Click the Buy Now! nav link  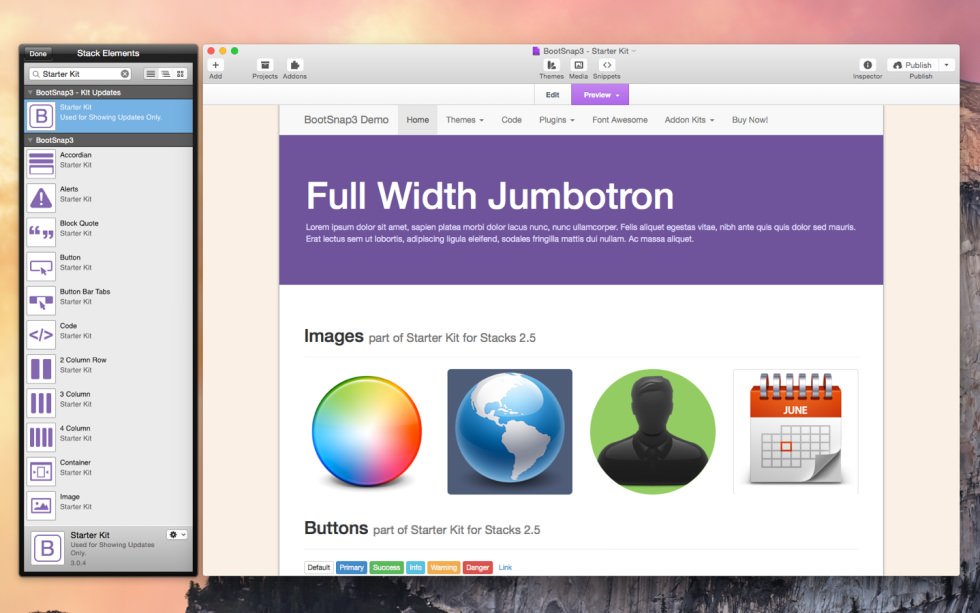pyautogui.click(x=750, y=120)
